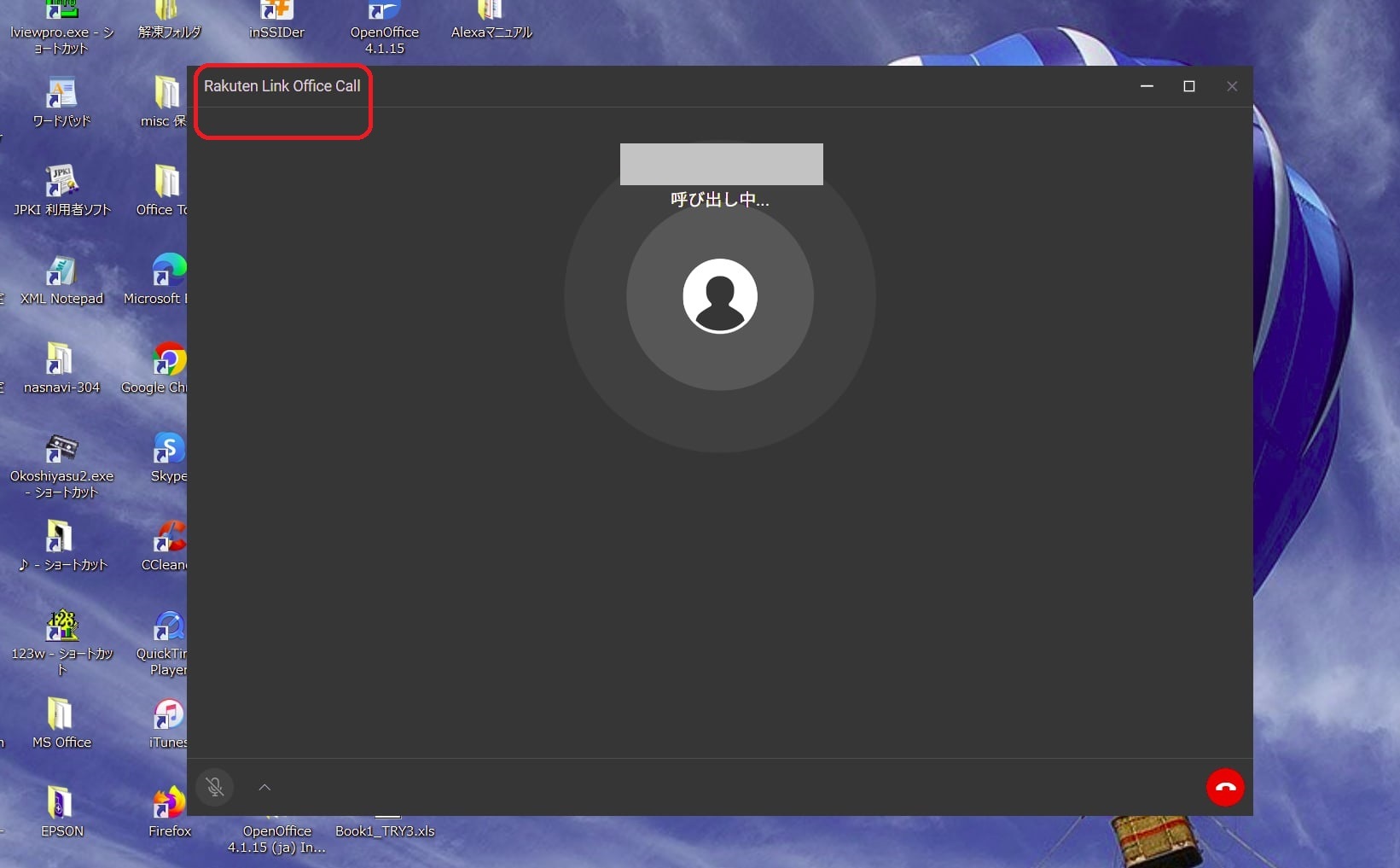Screen dimensions: 1400x868
Task: Expand audio options chevron beside microphone
Action: click(x=264, y=787)
